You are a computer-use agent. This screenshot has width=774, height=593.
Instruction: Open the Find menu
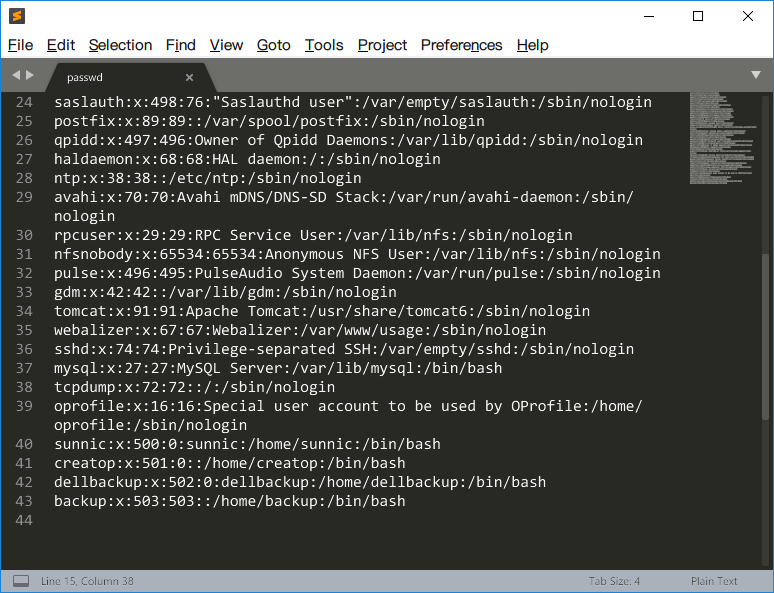click(x=181, y=45)
